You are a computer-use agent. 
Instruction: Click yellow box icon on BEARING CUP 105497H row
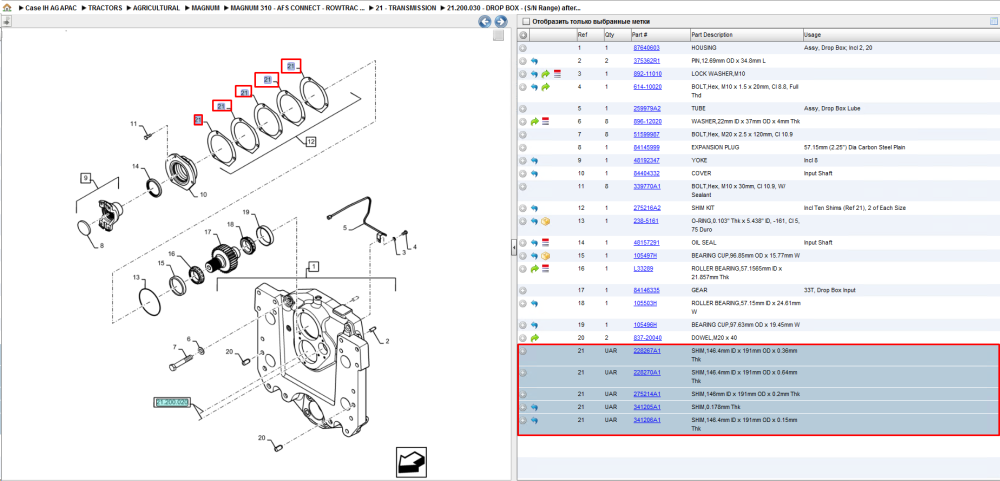coord(545,256)
